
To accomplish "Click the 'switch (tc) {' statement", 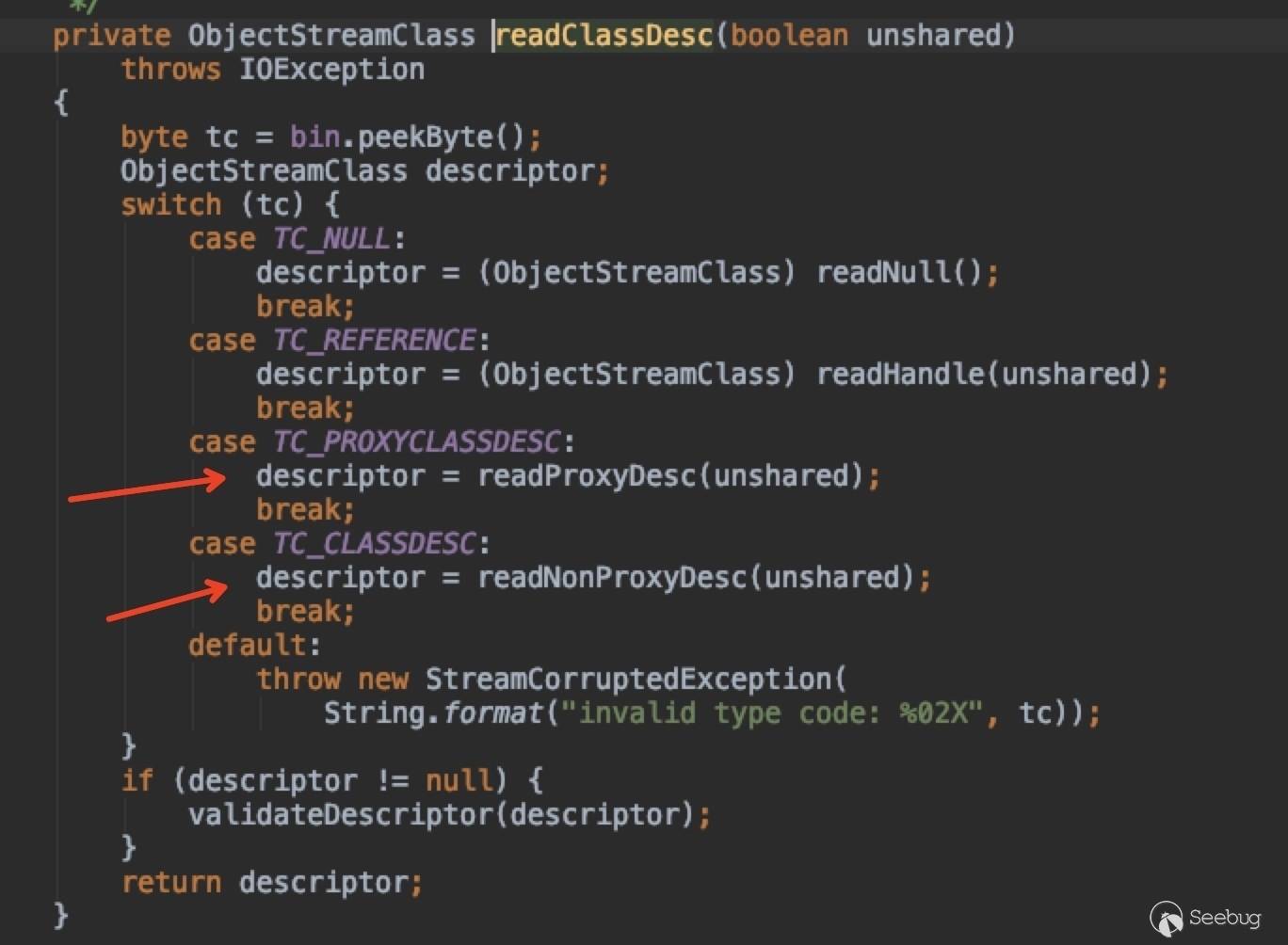I will point(230,205).
